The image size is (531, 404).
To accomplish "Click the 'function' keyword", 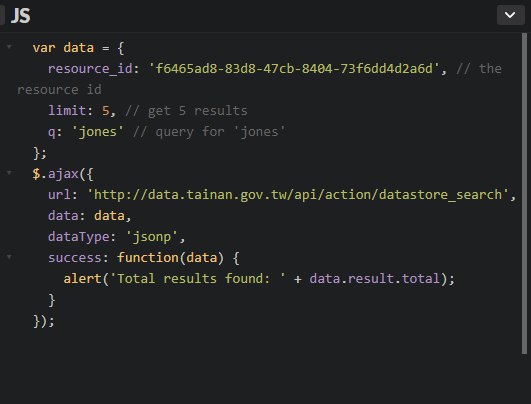I will click(148, 257).
